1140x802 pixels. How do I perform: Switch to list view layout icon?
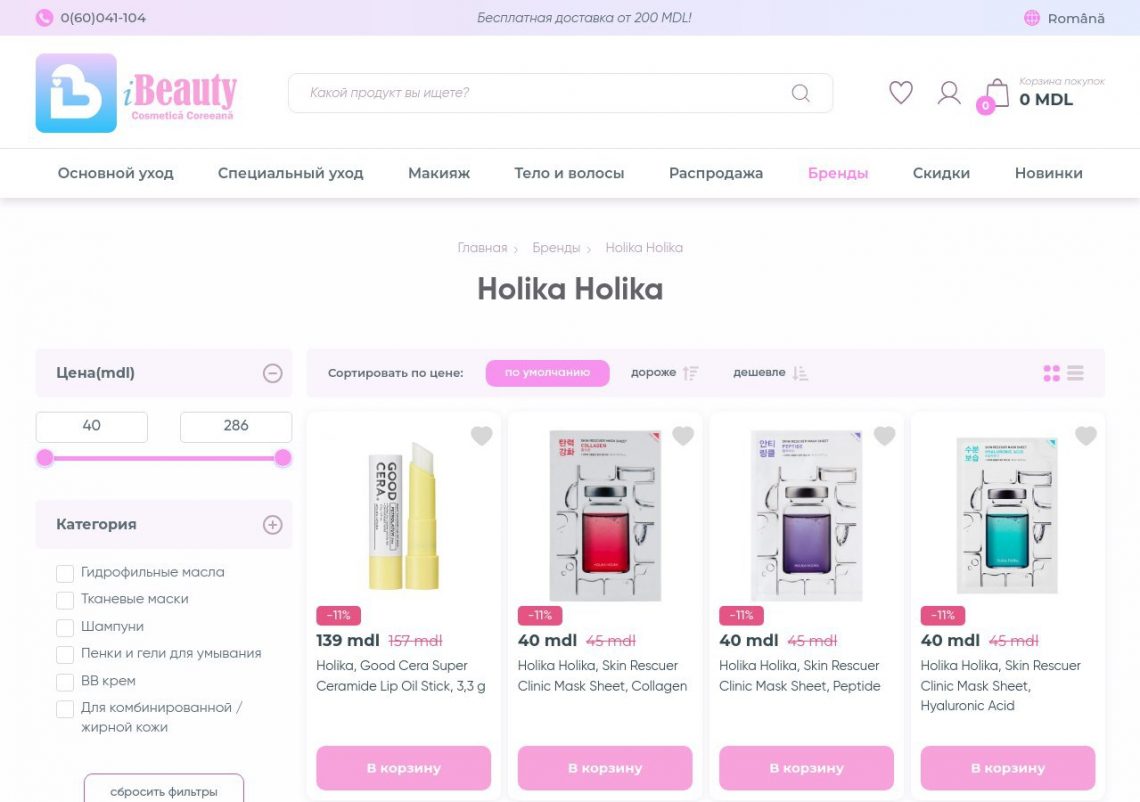[1075, 373]
